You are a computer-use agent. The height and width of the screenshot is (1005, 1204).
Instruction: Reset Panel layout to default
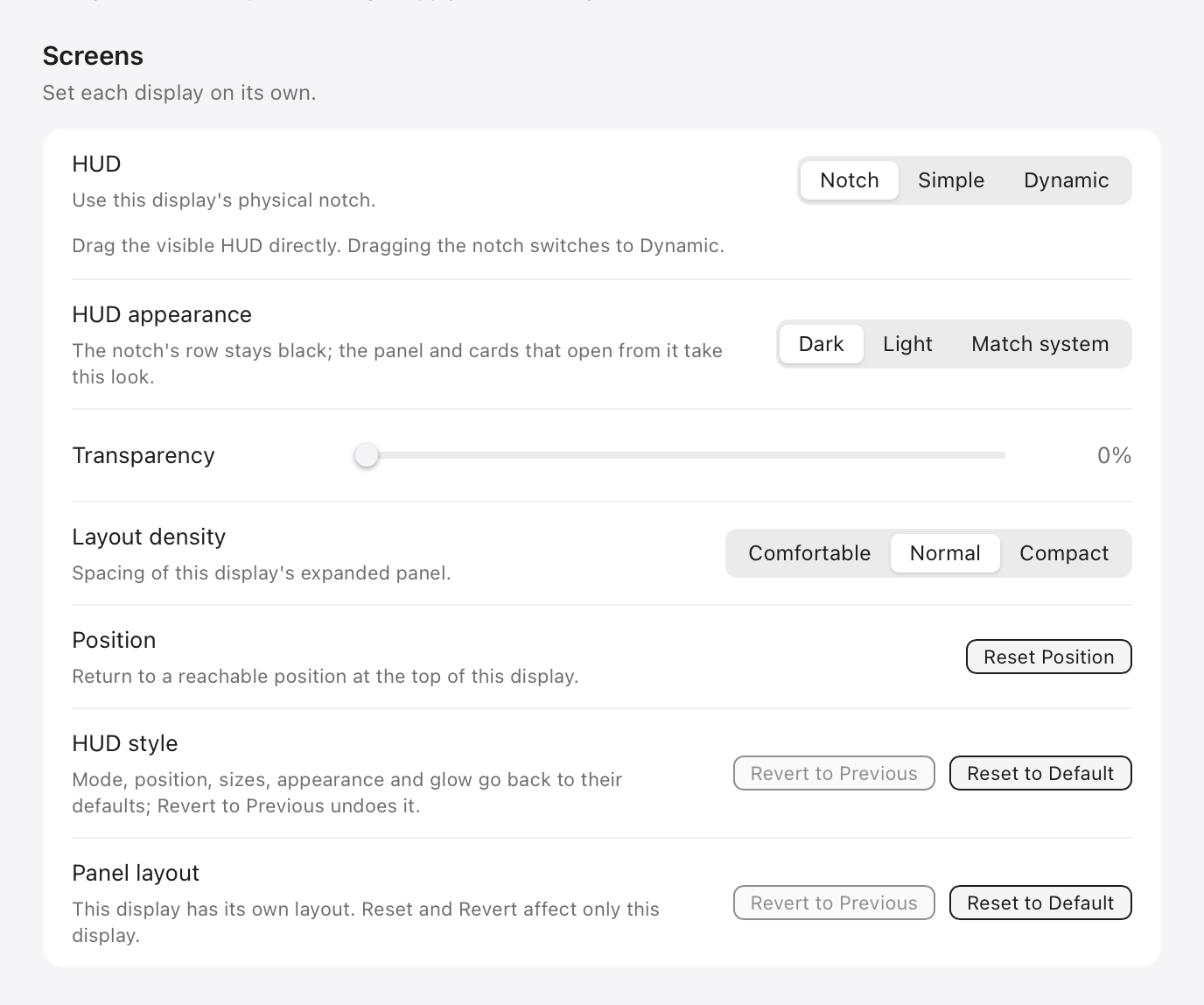click(1040, 903)
